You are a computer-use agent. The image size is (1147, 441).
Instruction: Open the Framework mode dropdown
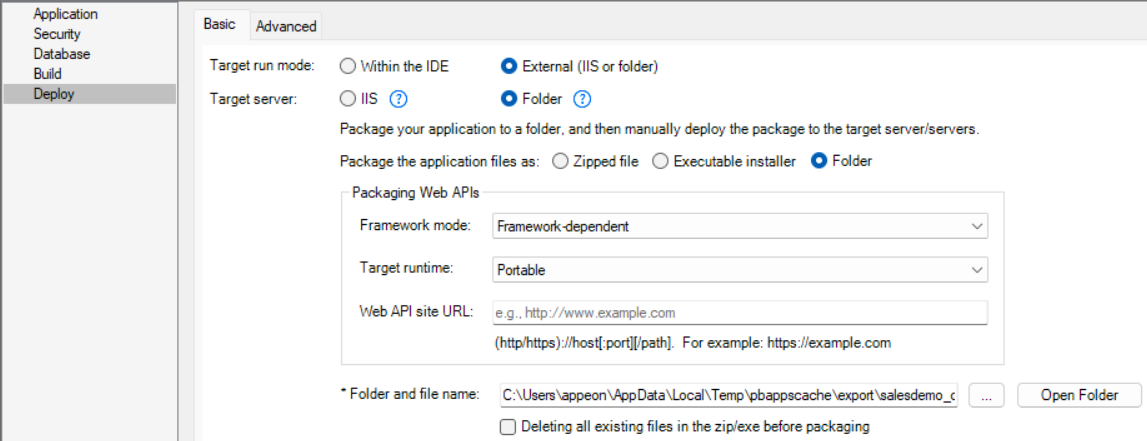click(740, 226)
